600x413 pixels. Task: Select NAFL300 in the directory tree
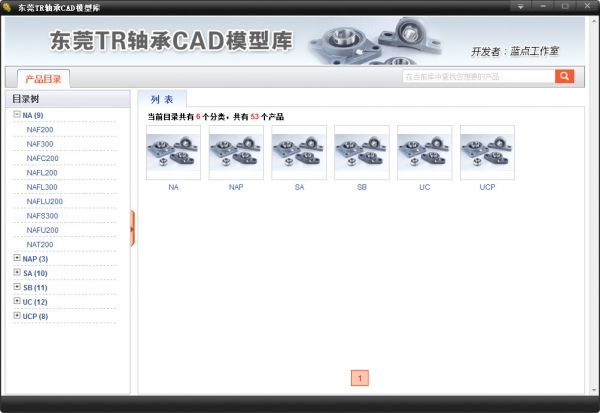42,187
